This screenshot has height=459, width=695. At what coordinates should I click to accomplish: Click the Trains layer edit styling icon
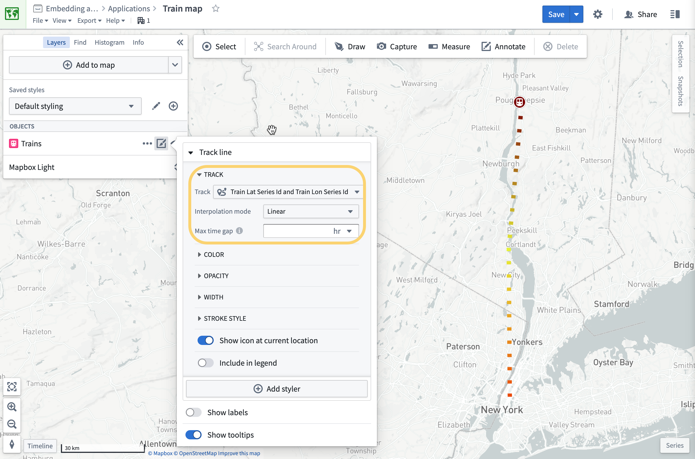(161, 144)
